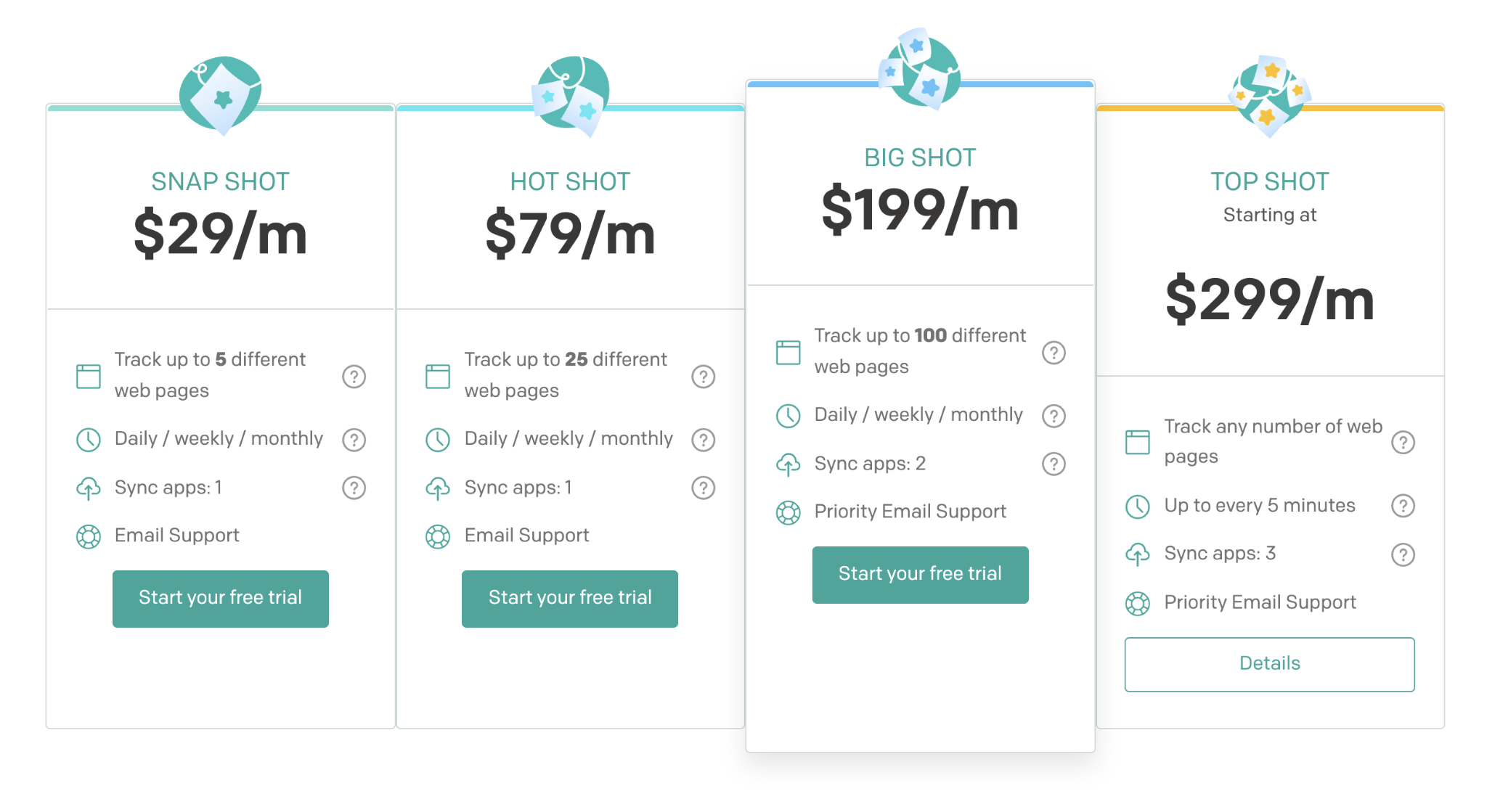Show help for Up to every 5 minutes
This screenshot has width=1487, height=812.
point(1403,506)
